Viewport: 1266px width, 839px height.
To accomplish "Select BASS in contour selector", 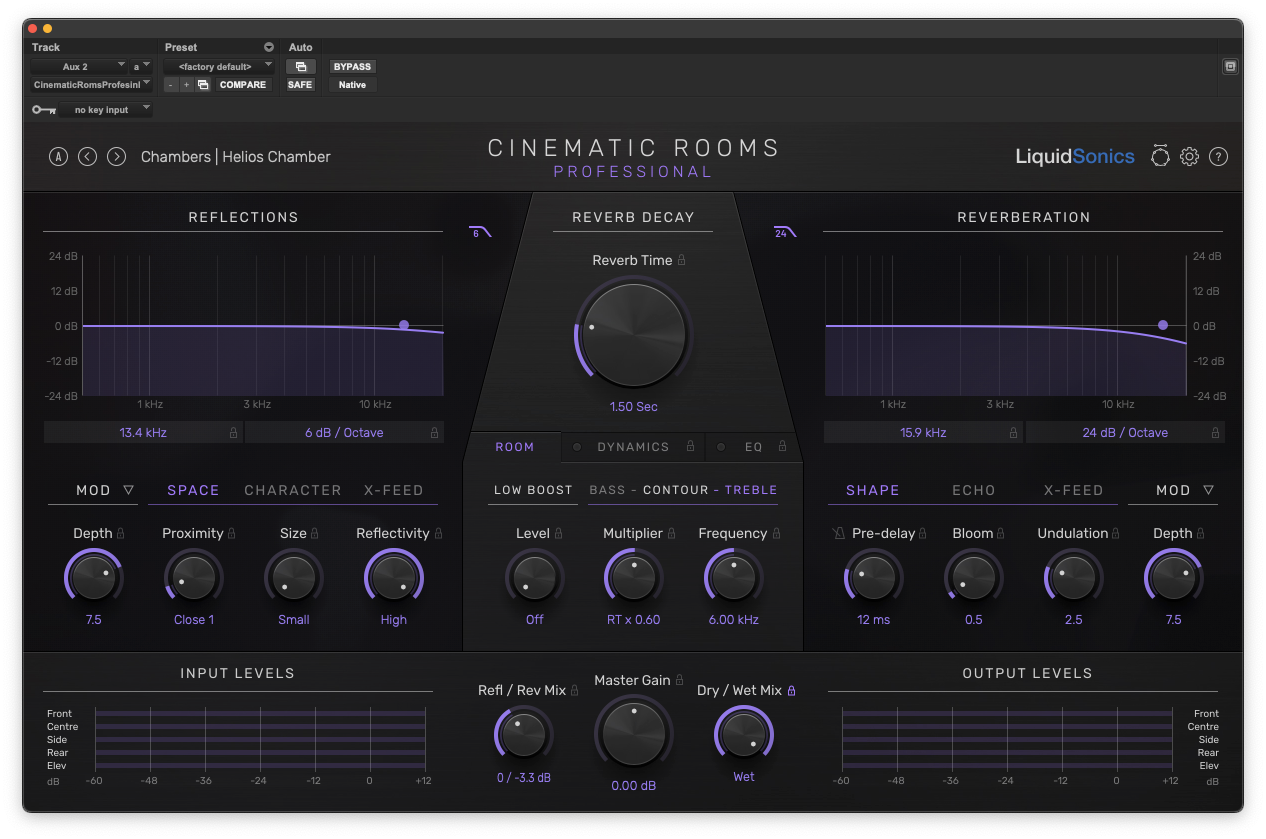I will point(608,490).
